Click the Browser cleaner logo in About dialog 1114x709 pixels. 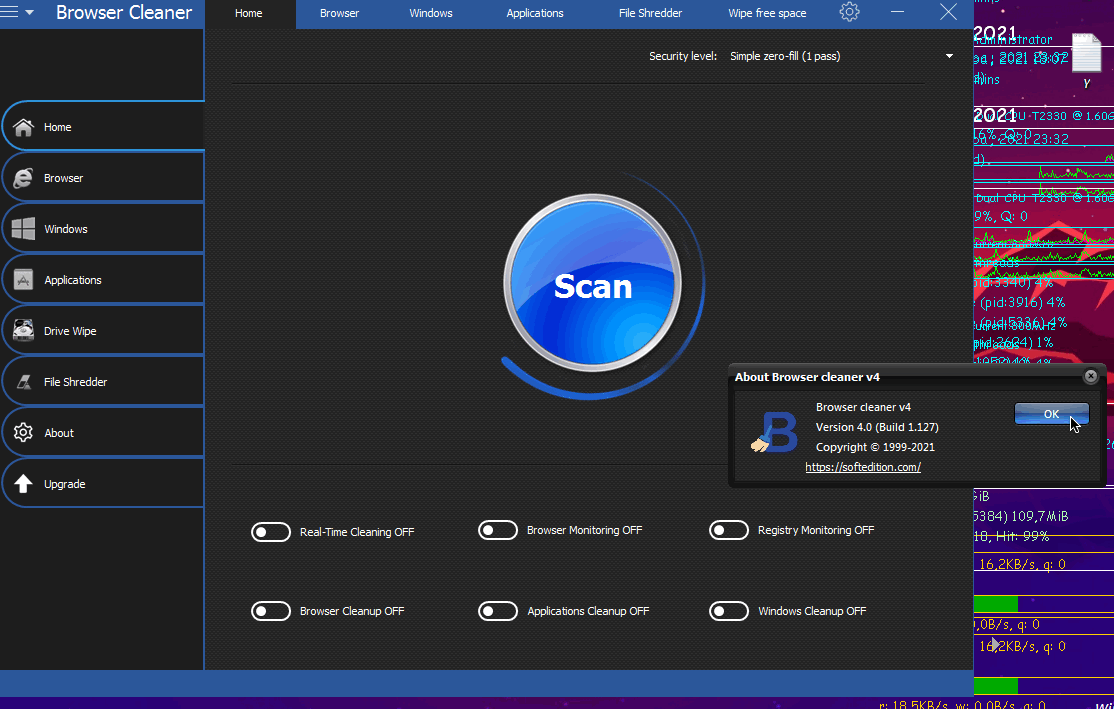(774, 432)
